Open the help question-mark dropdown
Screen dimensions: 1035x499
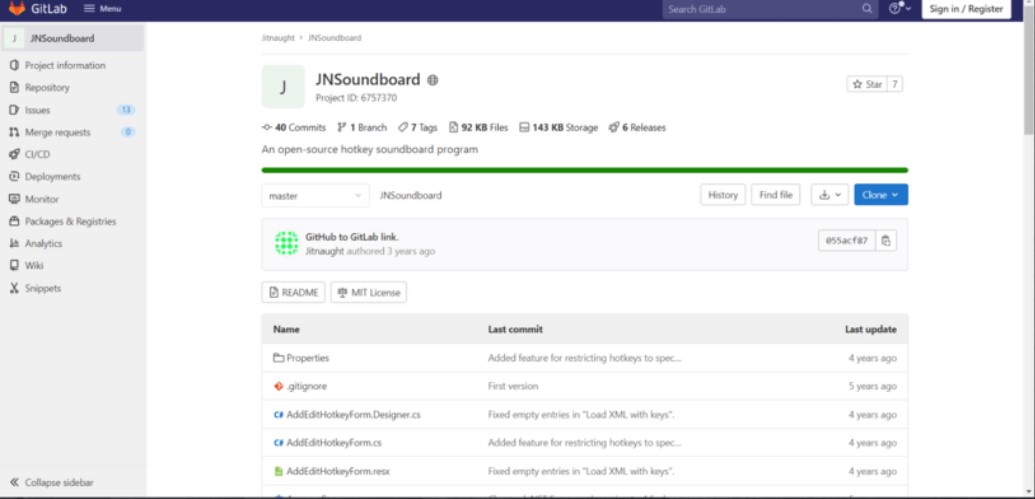coord(899,9)
